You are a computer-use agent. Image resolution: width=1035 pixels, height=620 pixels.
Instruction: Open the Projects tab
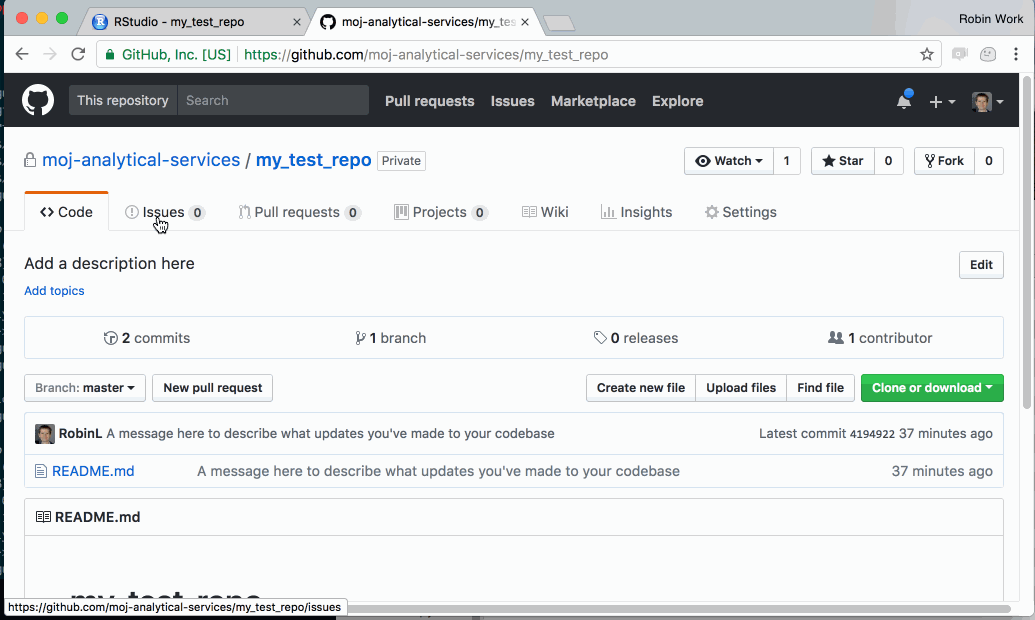point(440,212)
